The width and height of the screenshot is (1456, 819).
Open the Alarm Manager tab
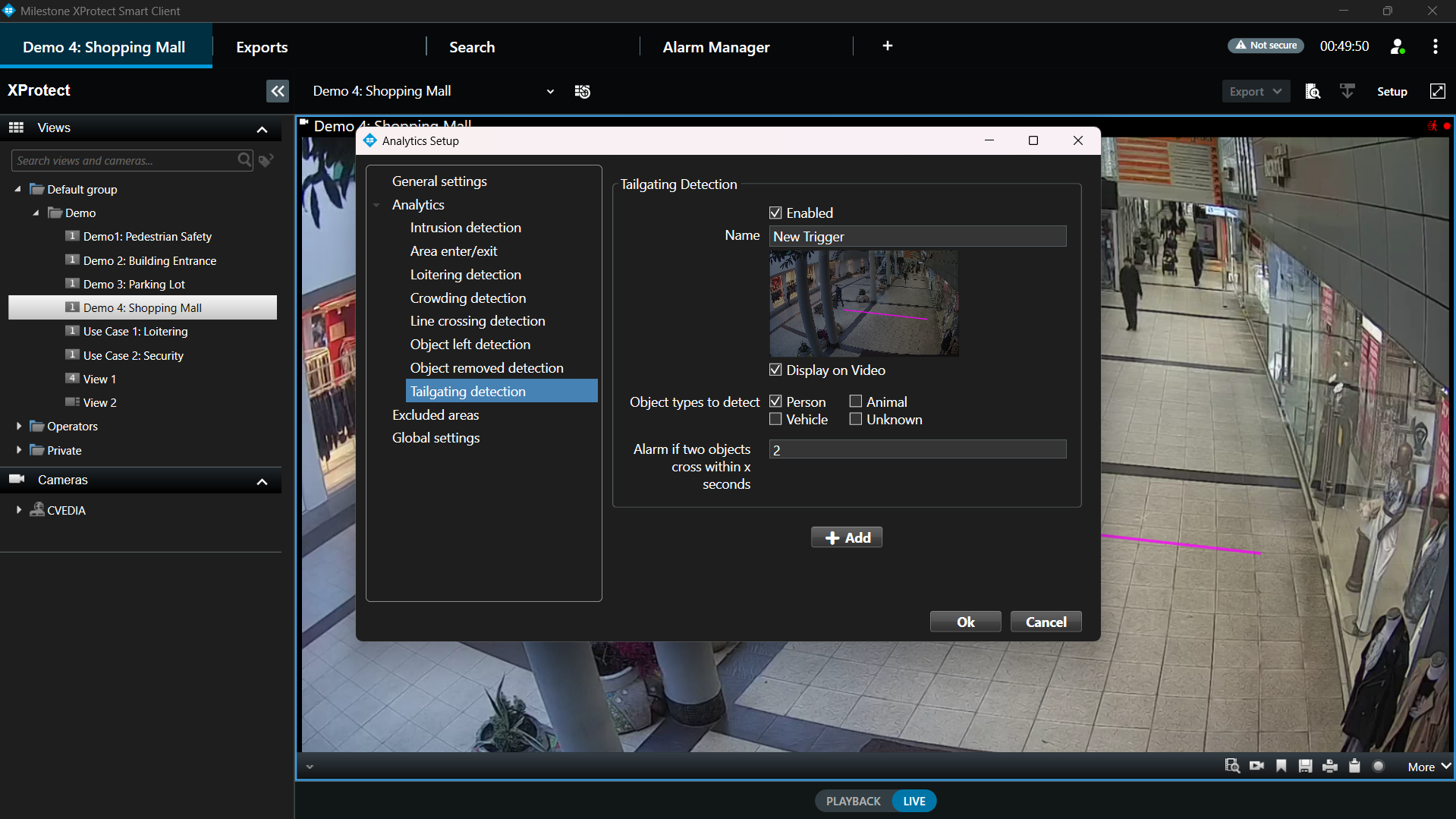(715, 47)
